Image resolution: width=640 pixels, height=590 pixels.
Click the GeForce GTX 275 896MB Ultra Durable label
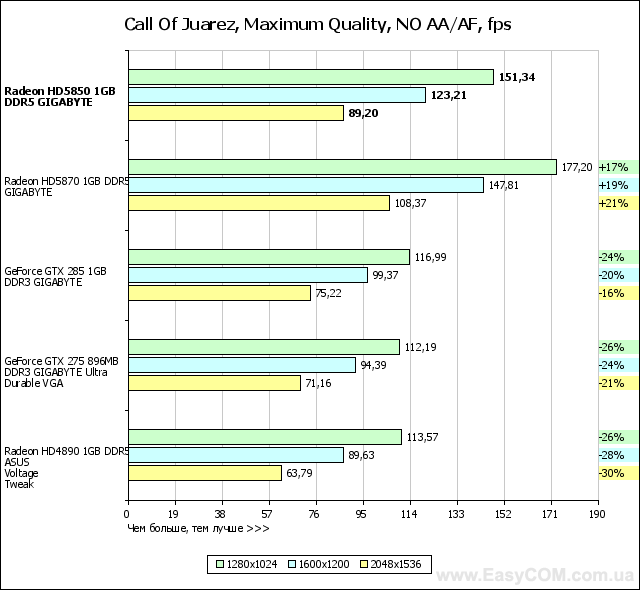[x=62, y=372]
